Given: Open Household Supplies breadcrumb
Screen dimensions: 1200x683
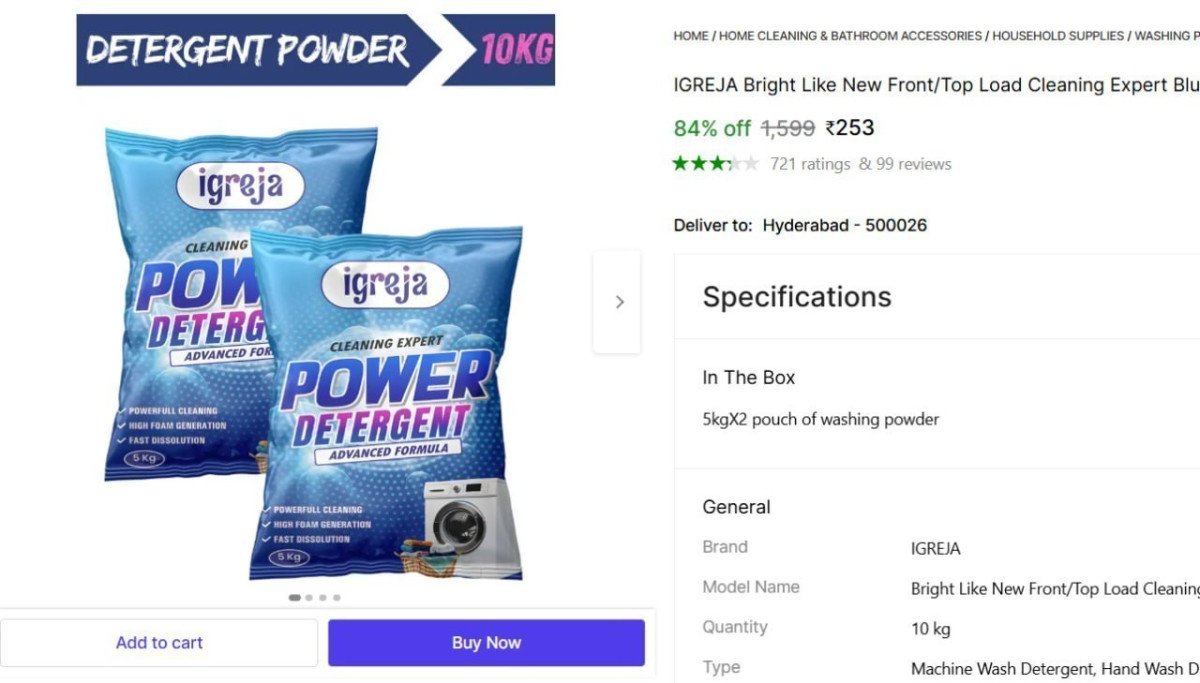Looking at the screenshot, I should coord(1058,36).
